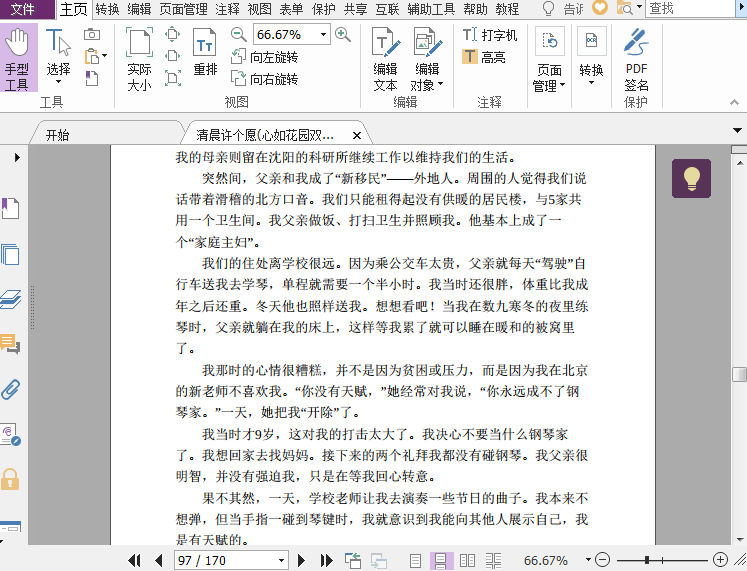The height and width of the screenshot is (571, 747).
Task: Open the Security lock panel in sidebar
Action: [x=10, y=479]
